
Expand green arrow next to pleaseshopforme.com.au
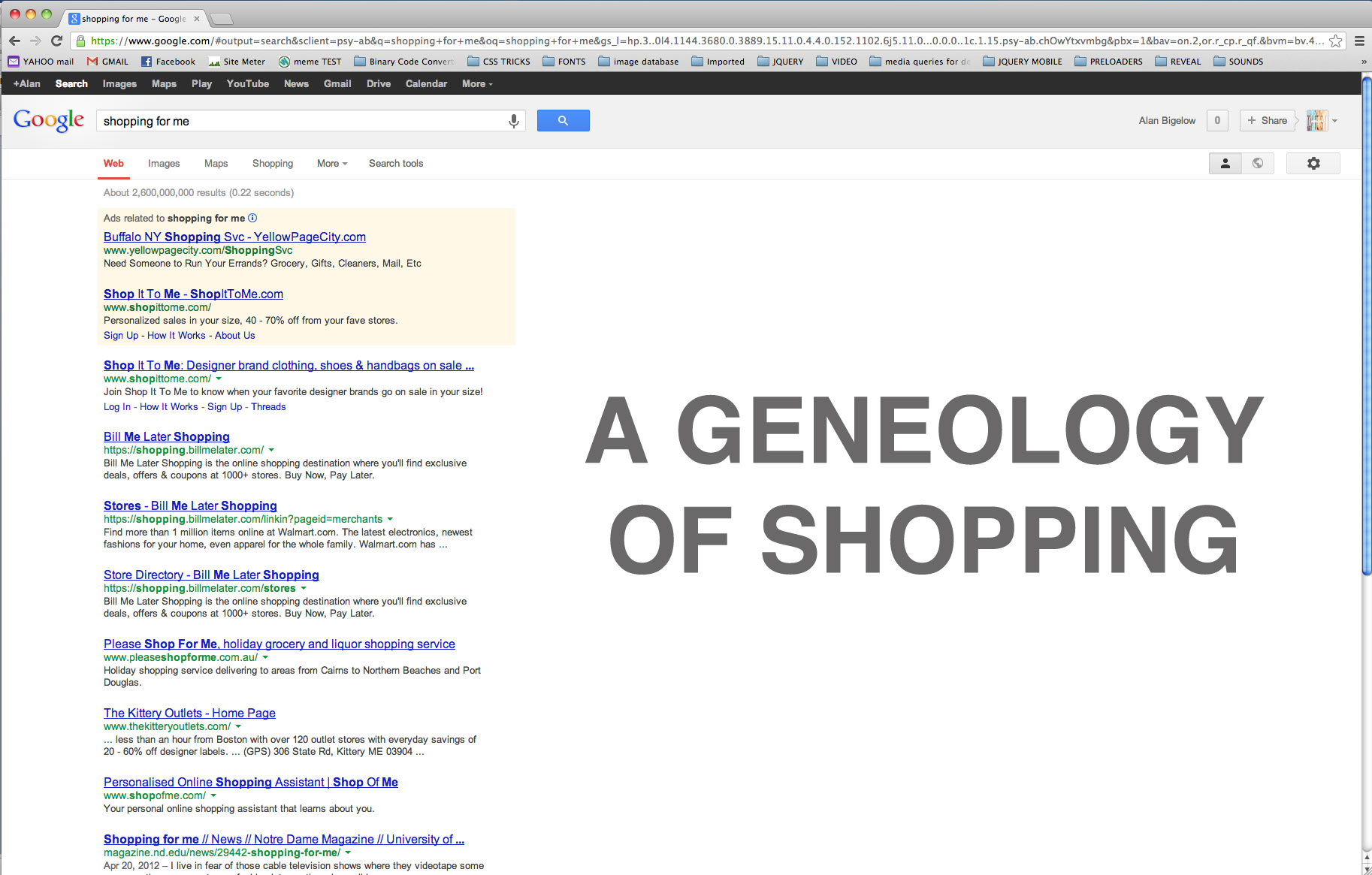pos(265,657)
